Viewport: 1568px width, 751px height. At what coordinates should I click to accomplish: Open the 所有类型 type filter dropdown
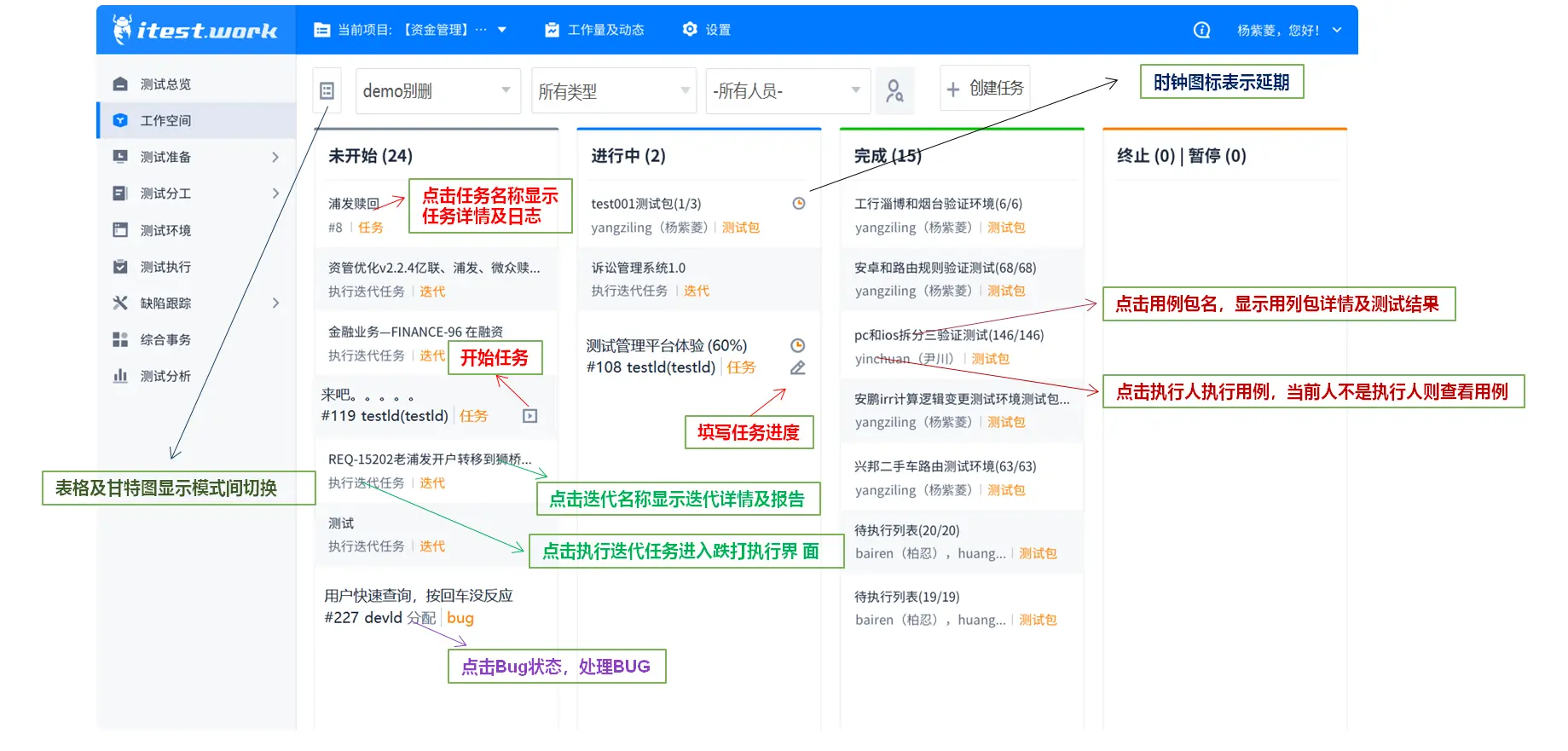pyautogui.click(x=614, y=90)
